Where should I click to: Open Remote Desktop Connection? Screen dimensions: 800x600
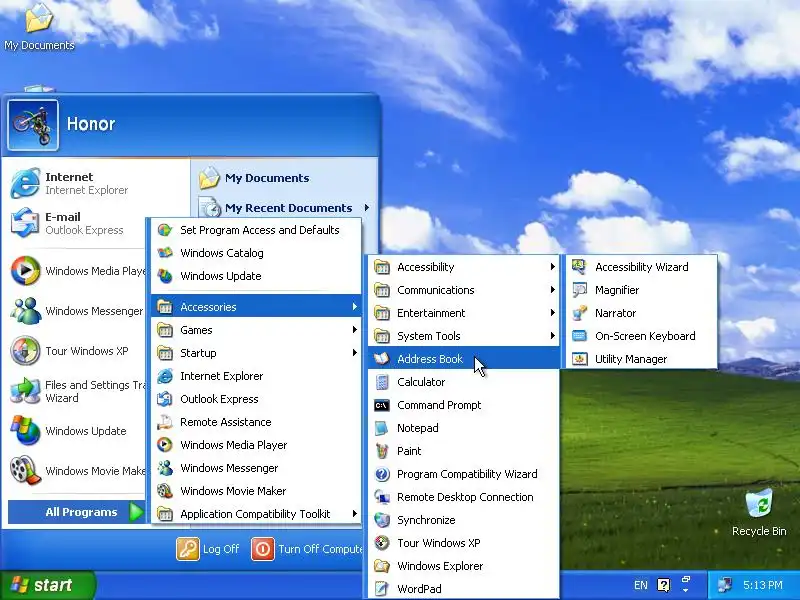[x=463, y=497]
